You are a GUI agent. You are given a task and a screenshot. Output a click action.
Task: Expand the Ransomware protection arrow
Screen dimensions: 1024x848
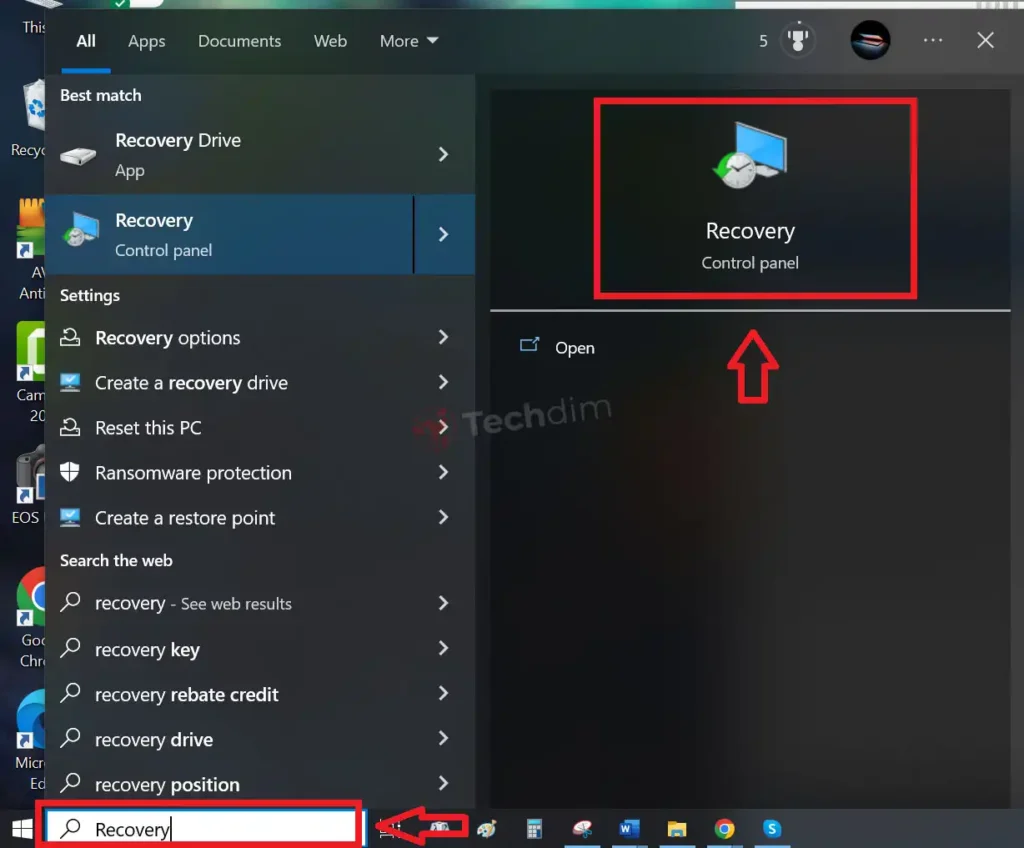pyautogui.click(x=443, y=473)
